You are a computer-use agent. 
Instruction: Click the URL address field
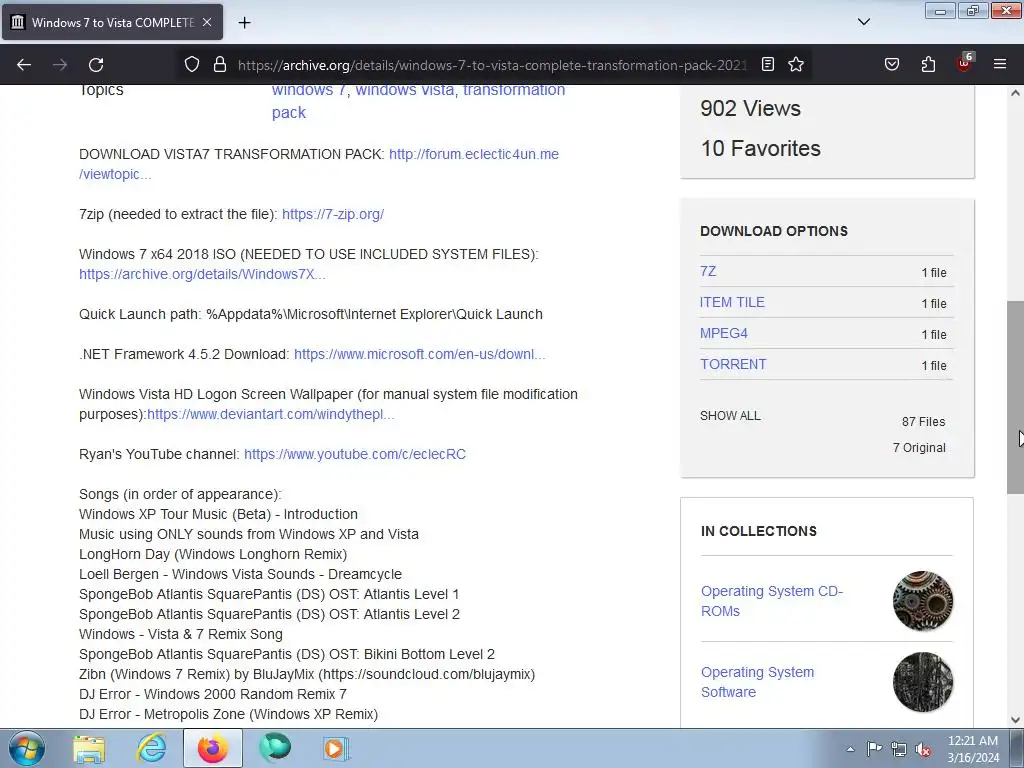click(492, 65)
